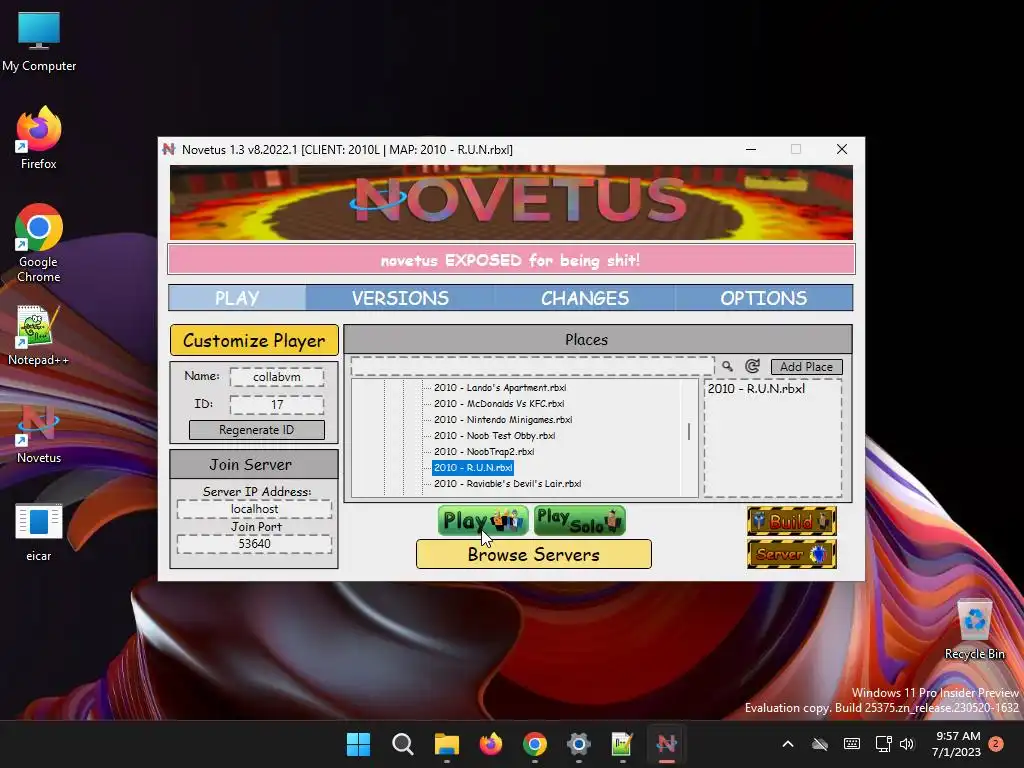Click the Browse Servers button
This screenshot has height=768, width=1024.
534,554
